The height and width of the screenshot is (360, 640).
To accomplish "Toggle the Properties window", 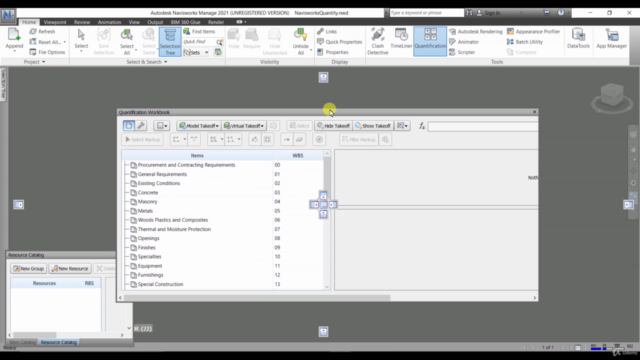I will coord(333,52).
